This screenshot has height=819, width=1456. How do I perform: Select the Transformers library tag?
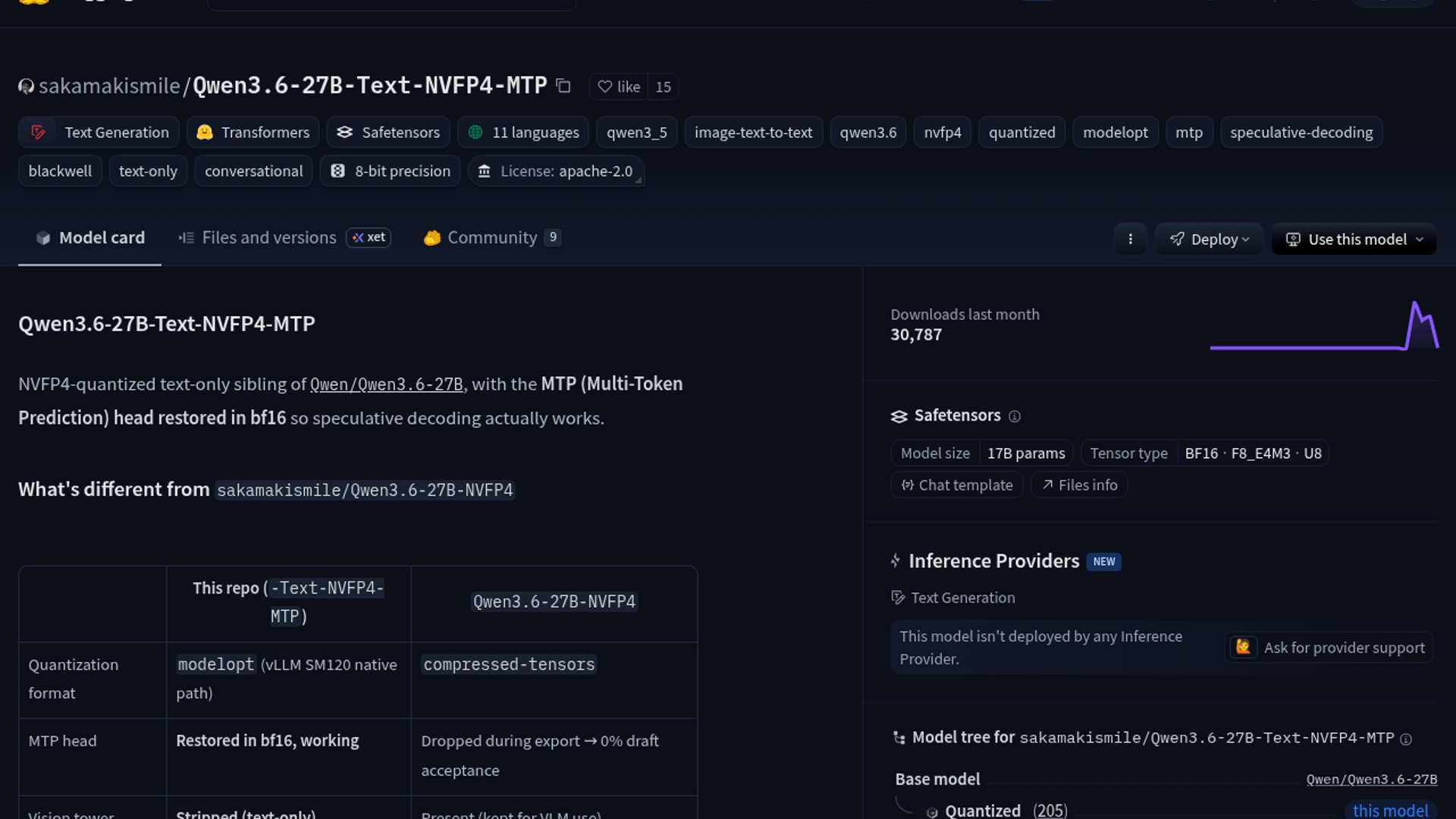click(x=253, y=132)
